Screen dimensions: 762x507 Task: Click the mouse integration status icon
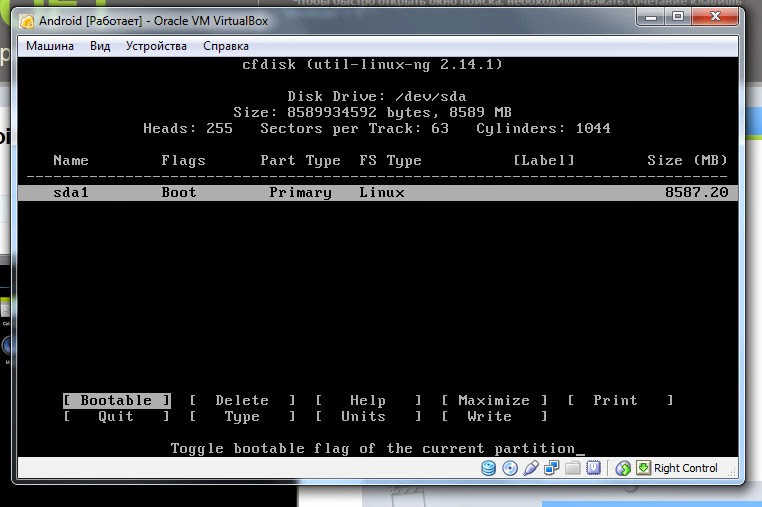click(623, 468)
